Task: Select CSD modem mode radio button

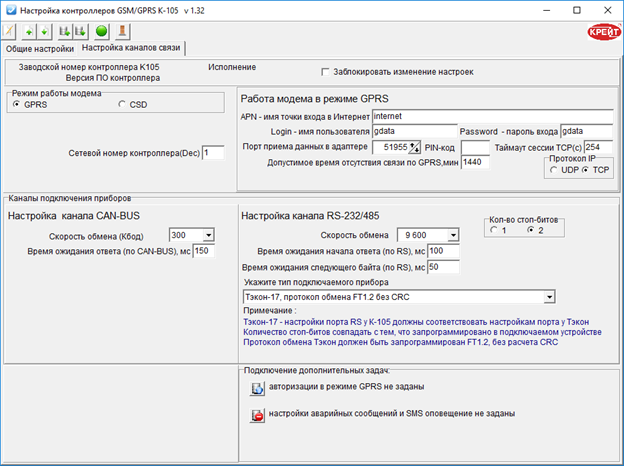Action: click(122, 104)
